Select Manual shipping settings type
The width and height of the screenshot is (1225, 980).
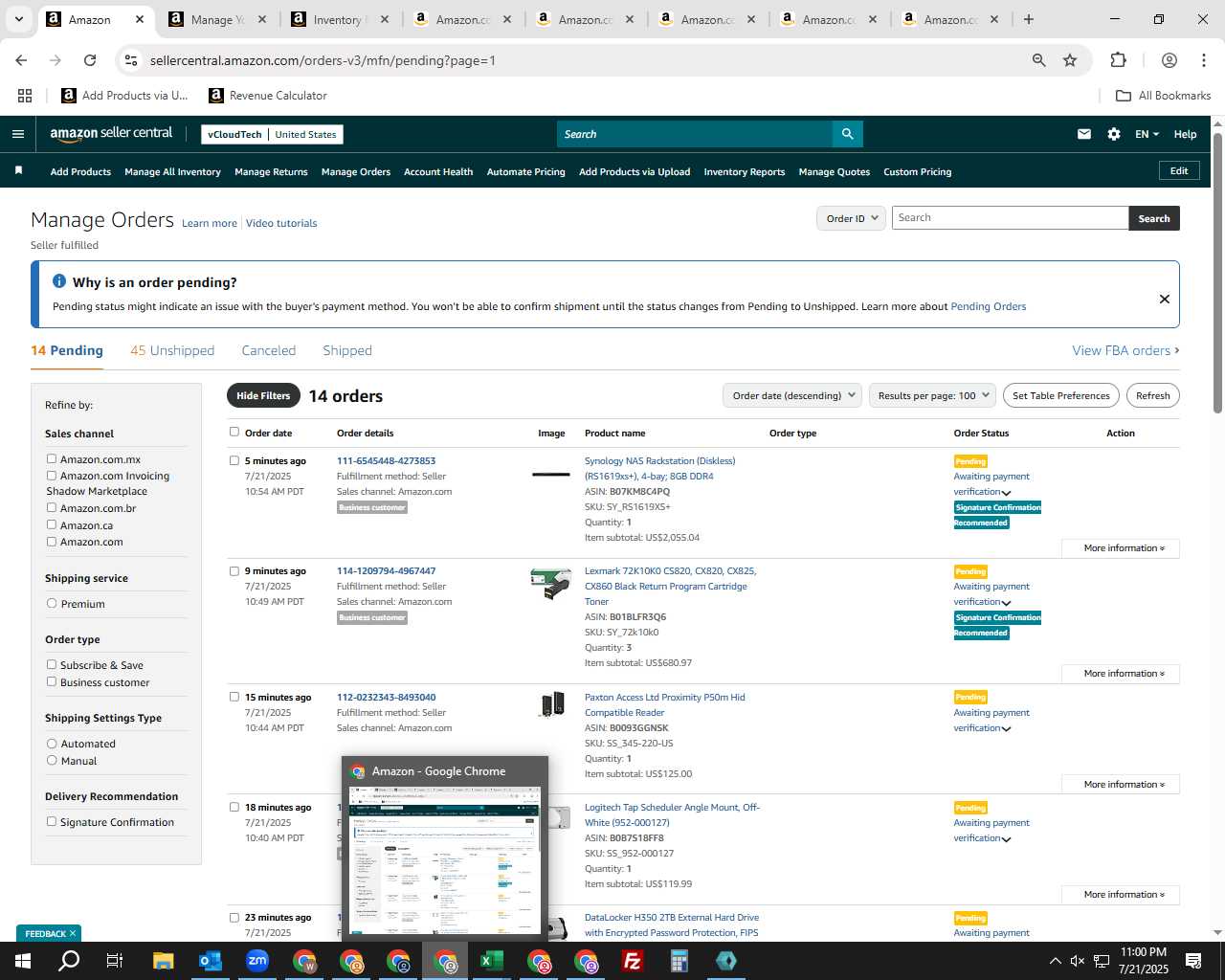click(x=52, y=760)
